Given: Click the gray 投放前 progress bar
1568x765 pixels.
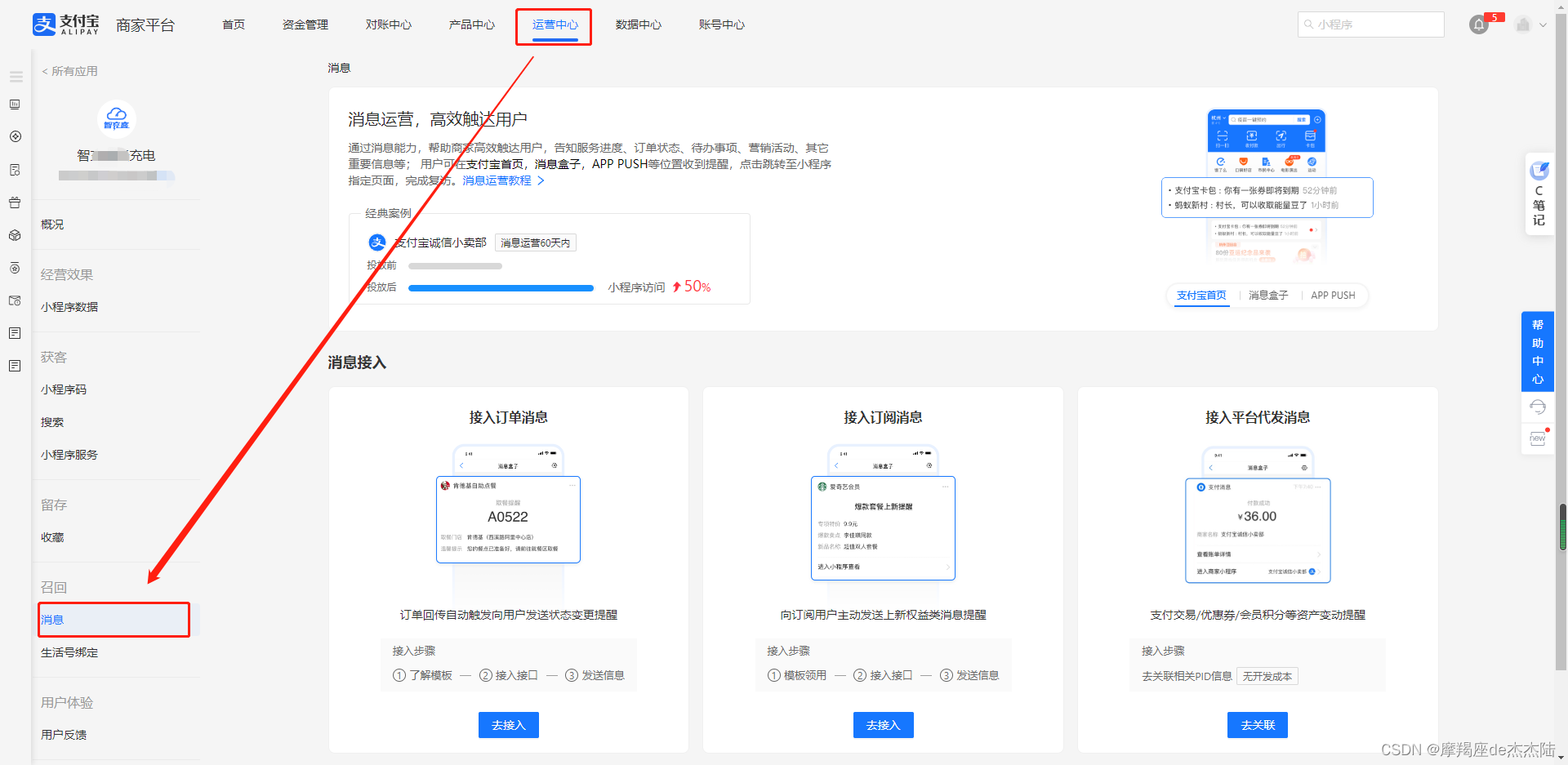Looking at the screenshot, I should [455, 266].
